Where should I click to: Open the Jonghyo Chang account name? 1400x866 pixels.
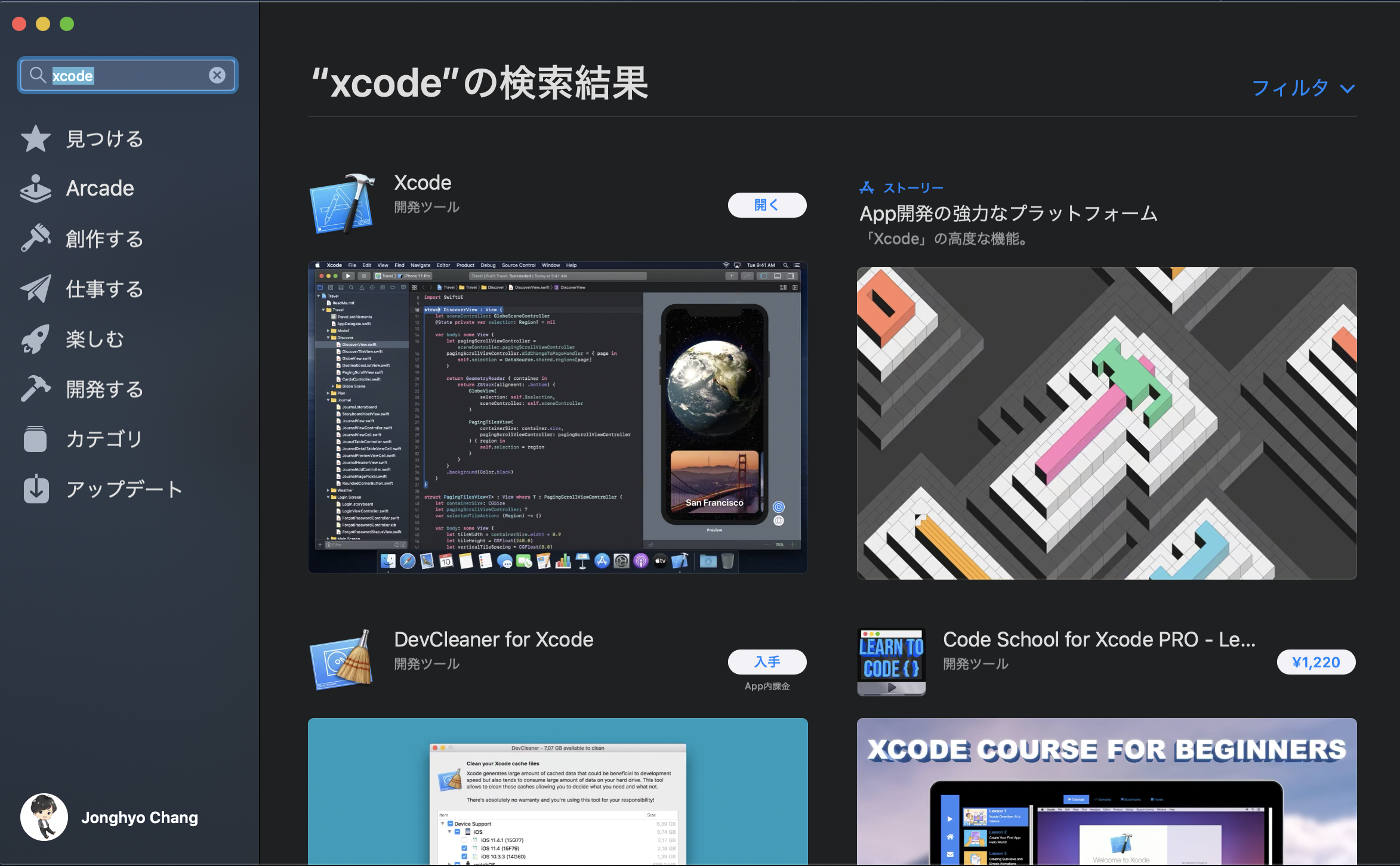click(x=140, y=818)
